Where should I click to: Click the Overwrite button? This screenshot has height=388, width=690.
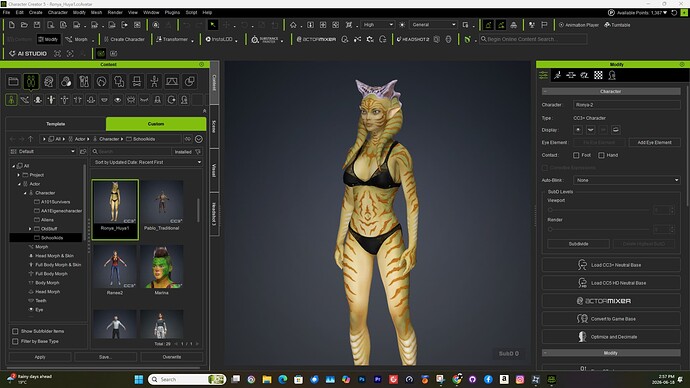tap(172, 357)
